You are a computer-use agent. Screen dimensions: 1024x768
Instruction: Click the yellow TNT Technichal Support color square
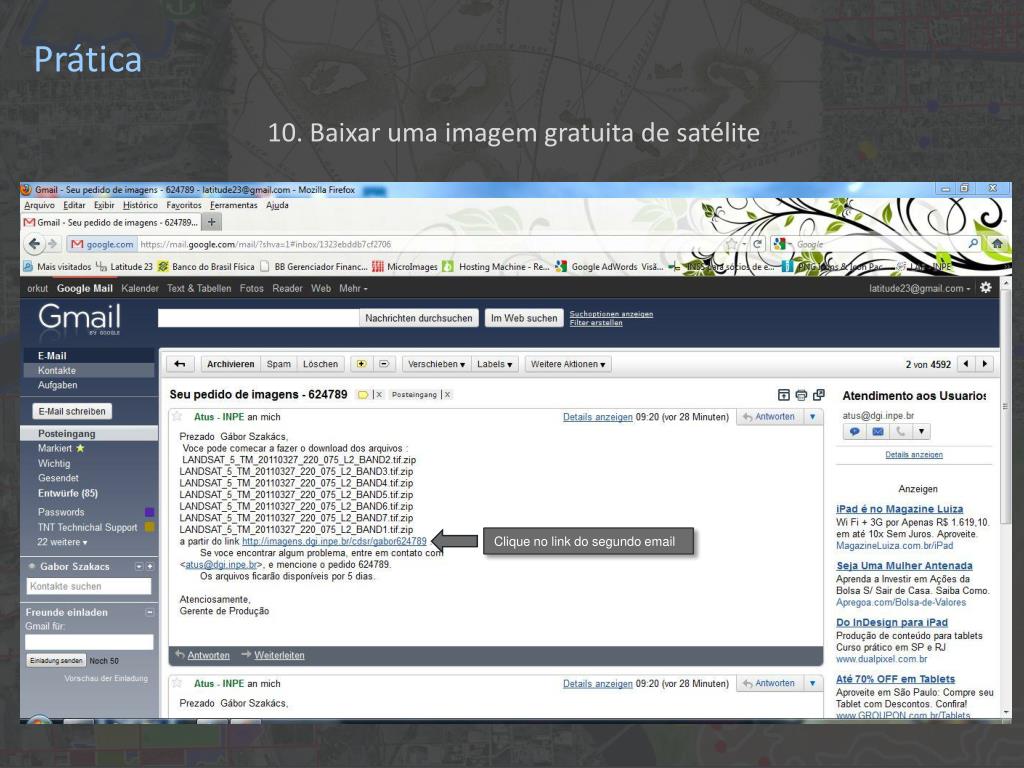point(150,527)
